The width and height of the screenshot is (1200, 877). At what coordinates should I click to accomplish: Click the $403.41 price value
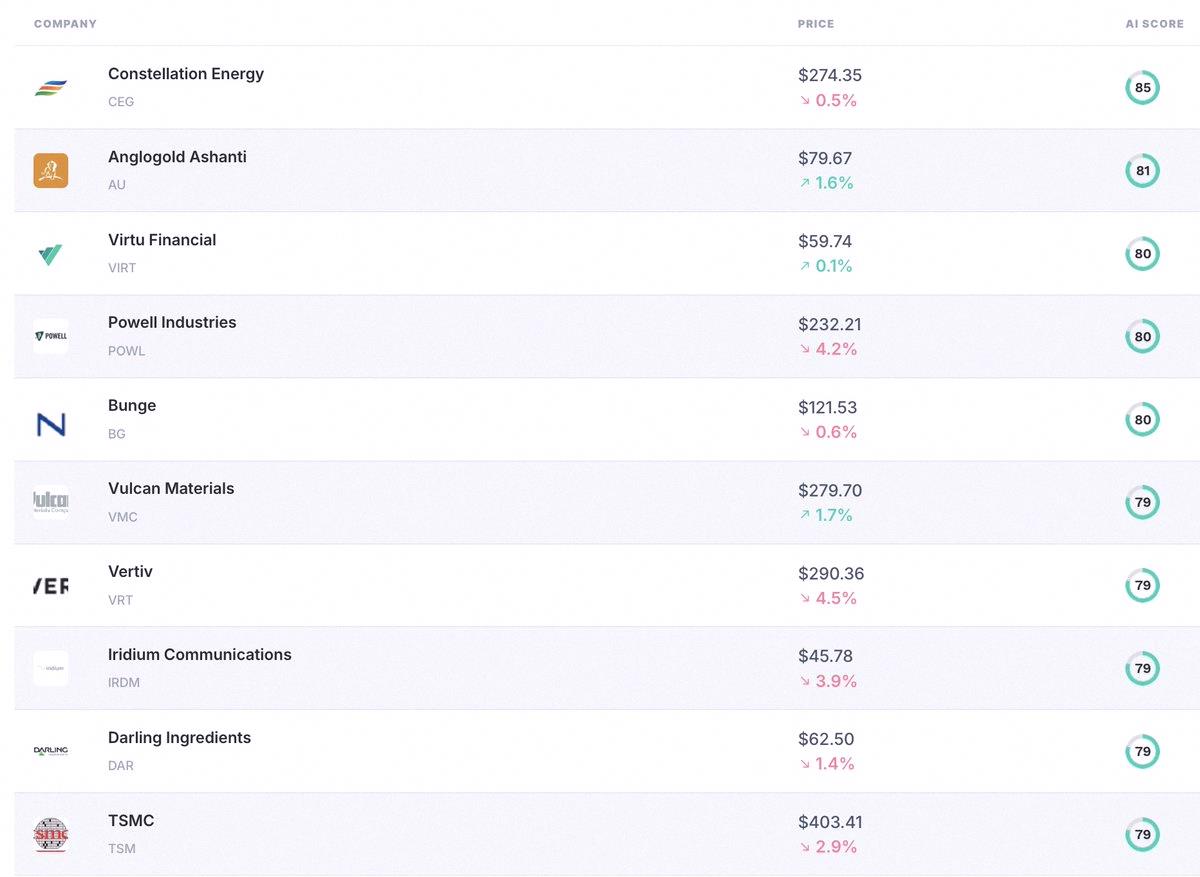tap(830, 823)
